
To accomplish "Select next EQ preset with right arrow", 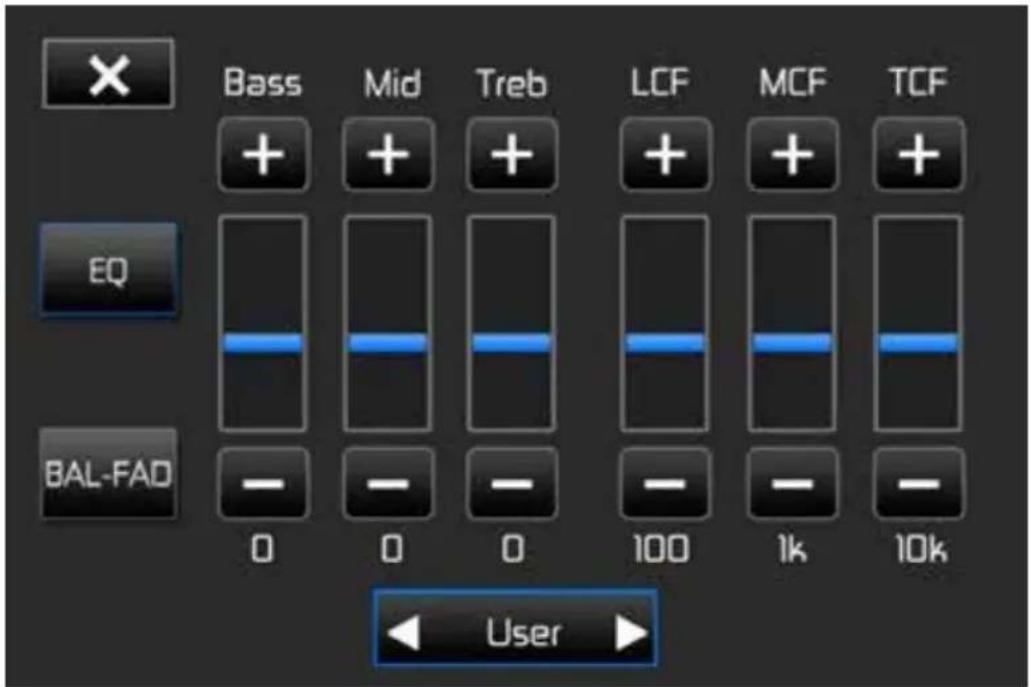I will [631, 632].
